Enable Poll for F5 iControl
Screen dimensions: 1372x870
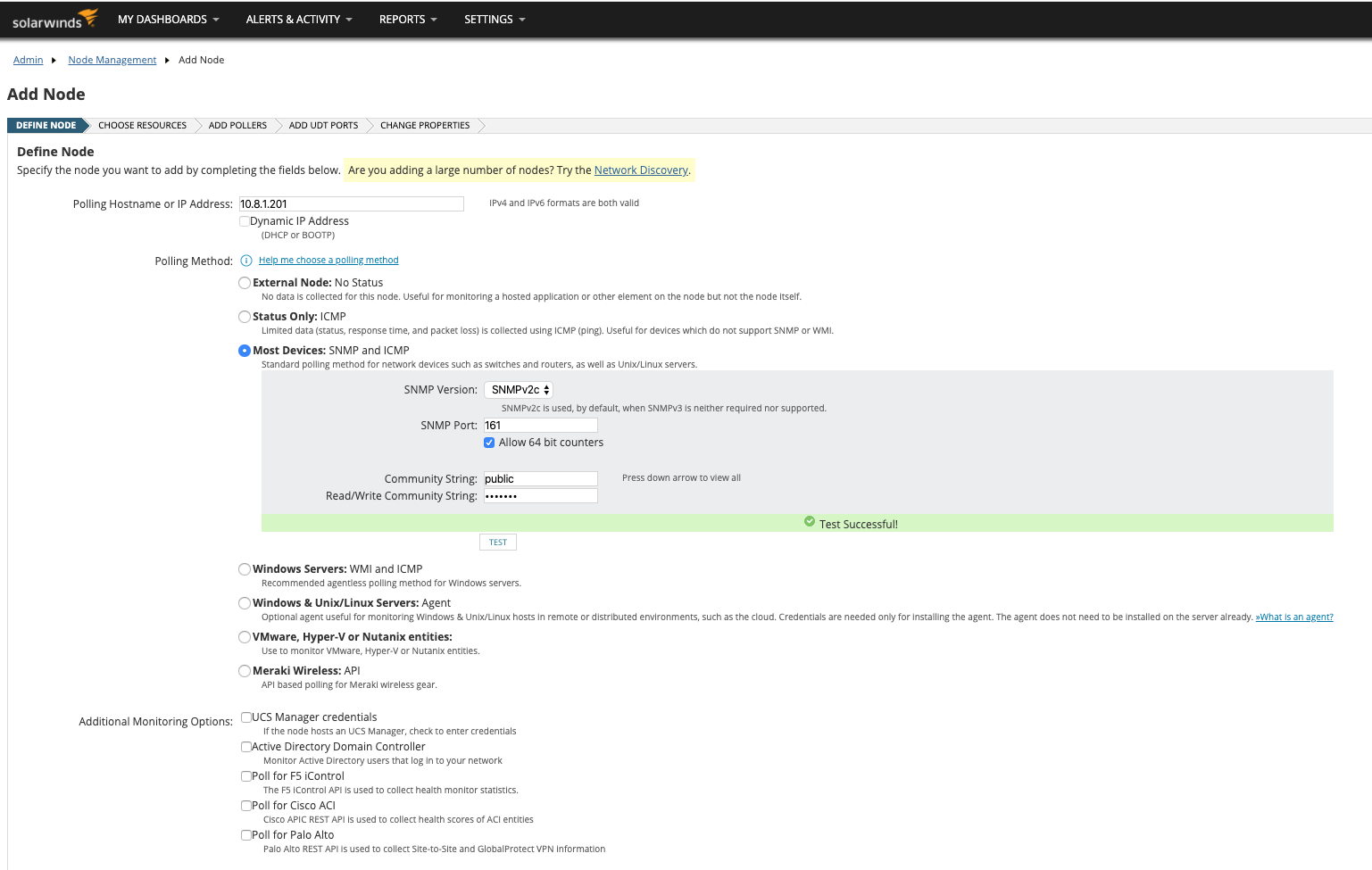coord(246,776)
